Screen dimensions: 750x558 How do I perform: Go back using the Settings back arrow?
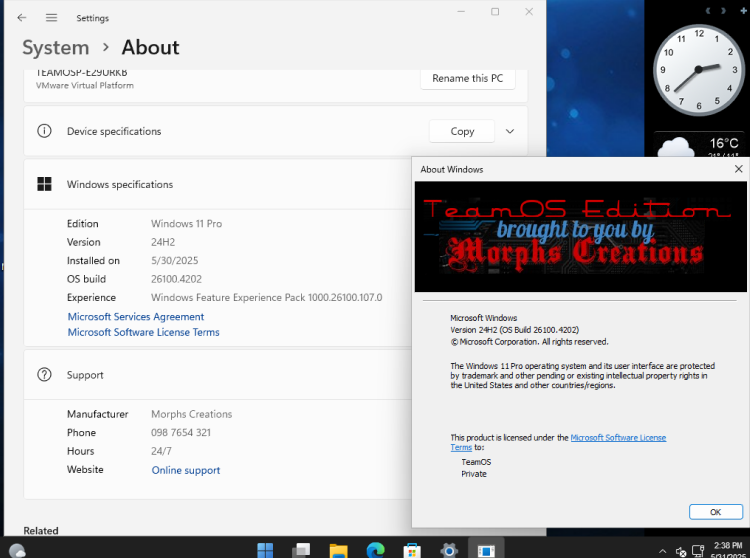coord(22,18)
